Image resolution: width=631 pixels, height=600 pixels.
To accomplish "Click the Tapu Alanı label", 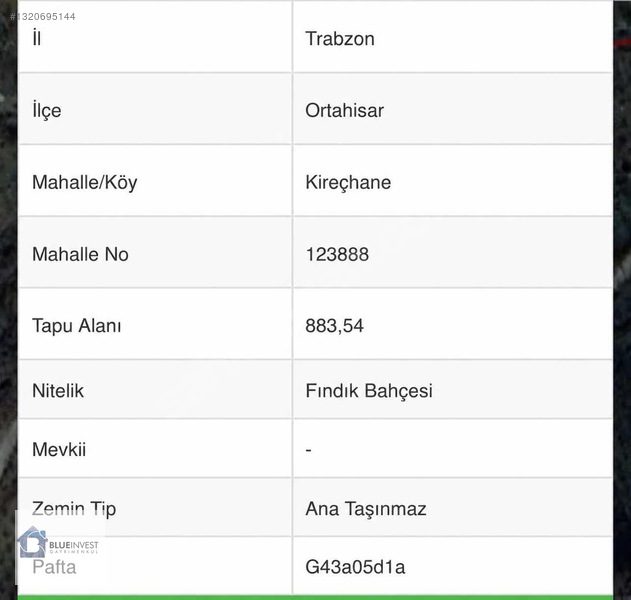I will pyautogui.click(x=76, y=326).
